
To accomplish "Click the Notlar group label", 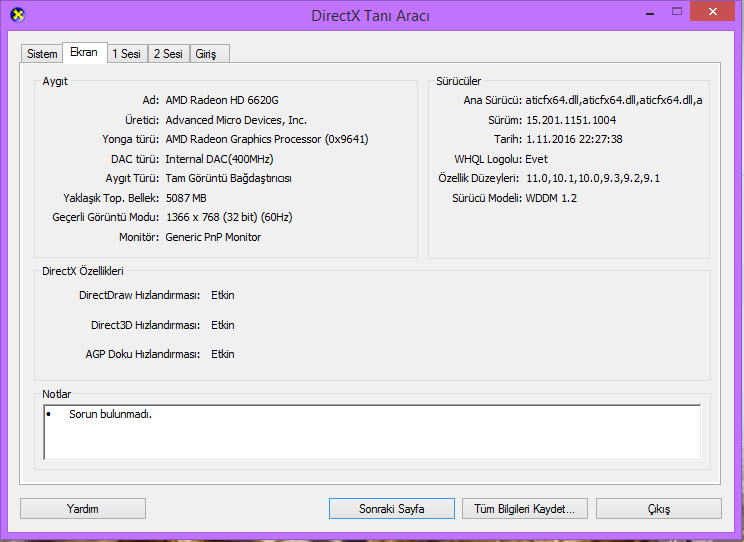I will [56, 394].
